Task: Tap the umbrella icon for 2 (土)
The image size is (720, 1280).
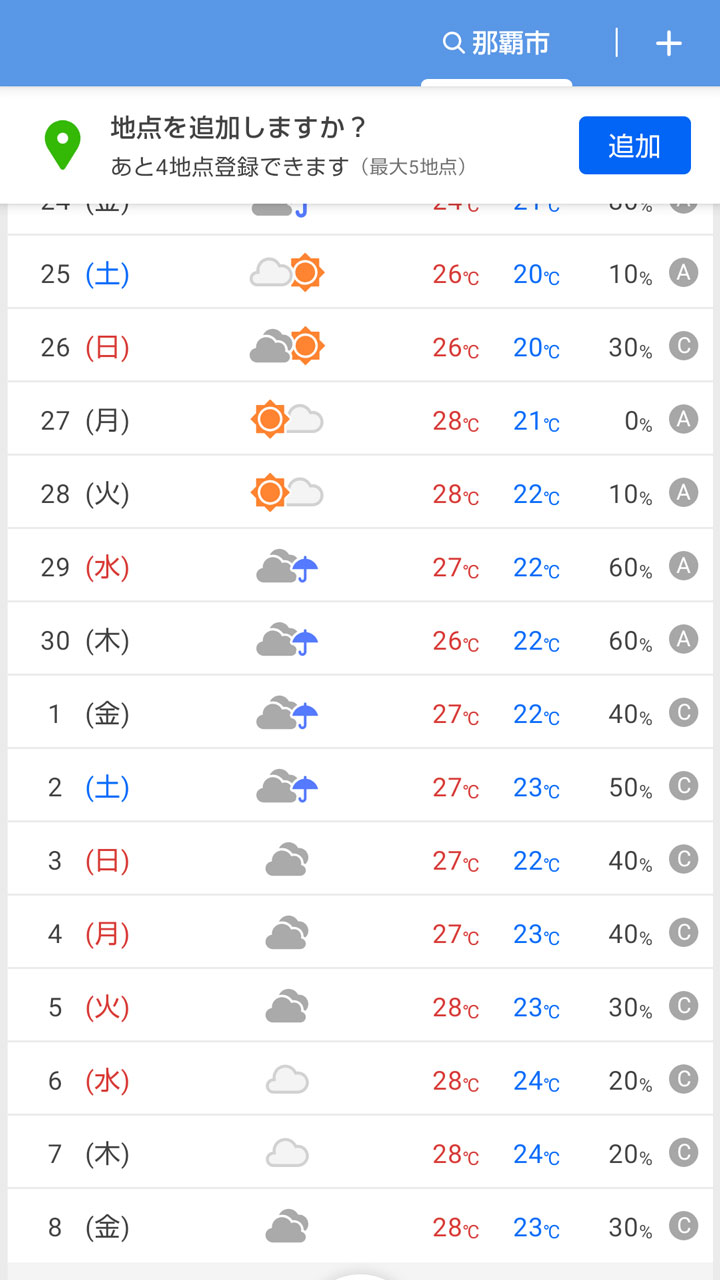Action: 306,789
